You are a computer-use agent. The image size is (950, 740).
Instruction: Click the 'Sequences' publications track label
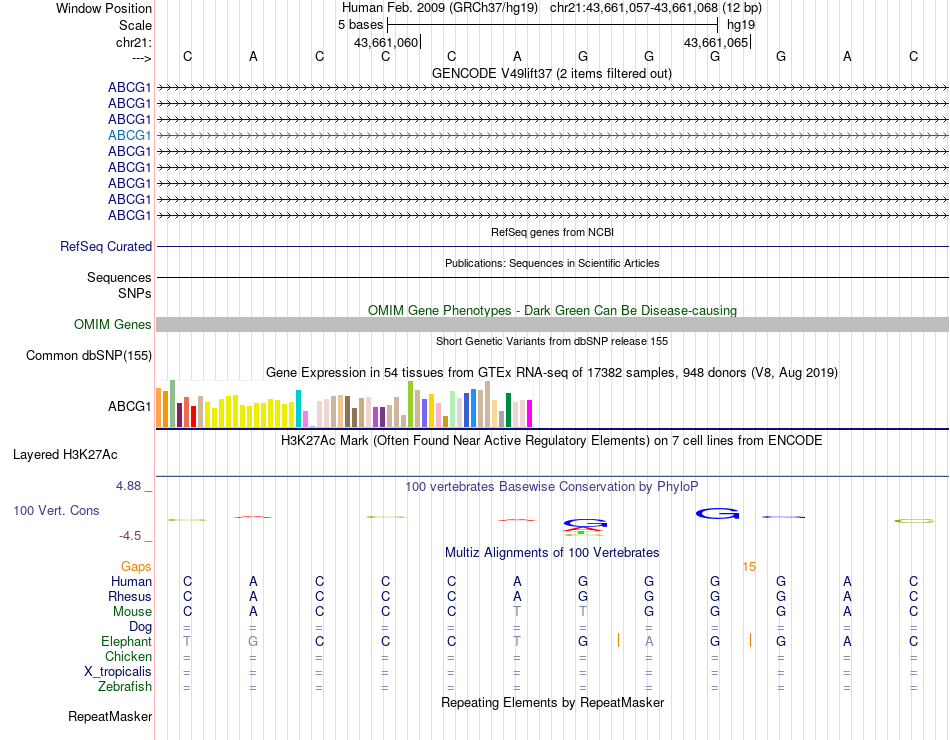coord(119,278)
